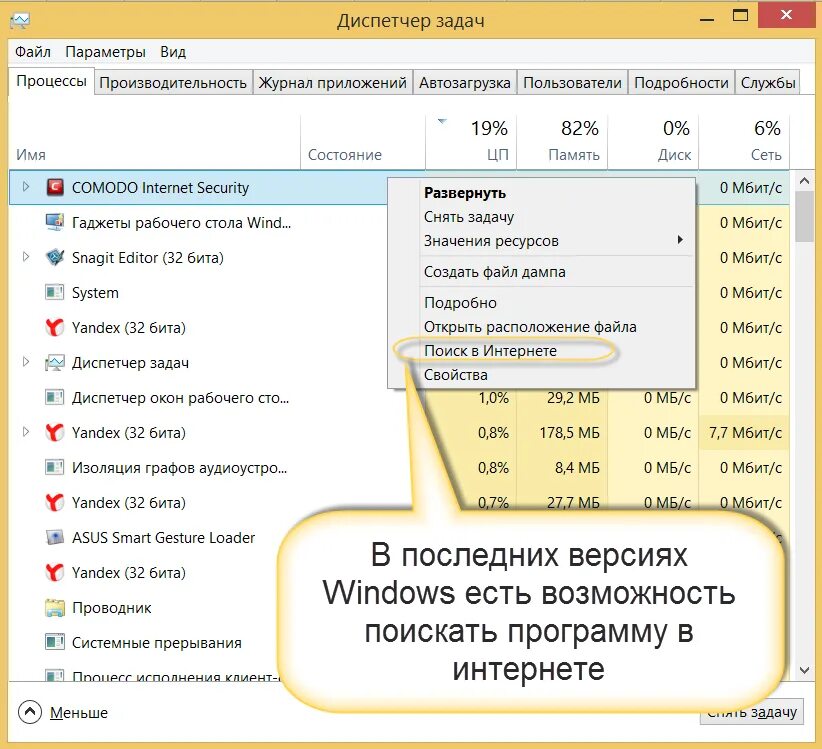
Task: Click the Гаджеты рабочего стола icon
Action: pyautogui.click(x=54, y=222)
